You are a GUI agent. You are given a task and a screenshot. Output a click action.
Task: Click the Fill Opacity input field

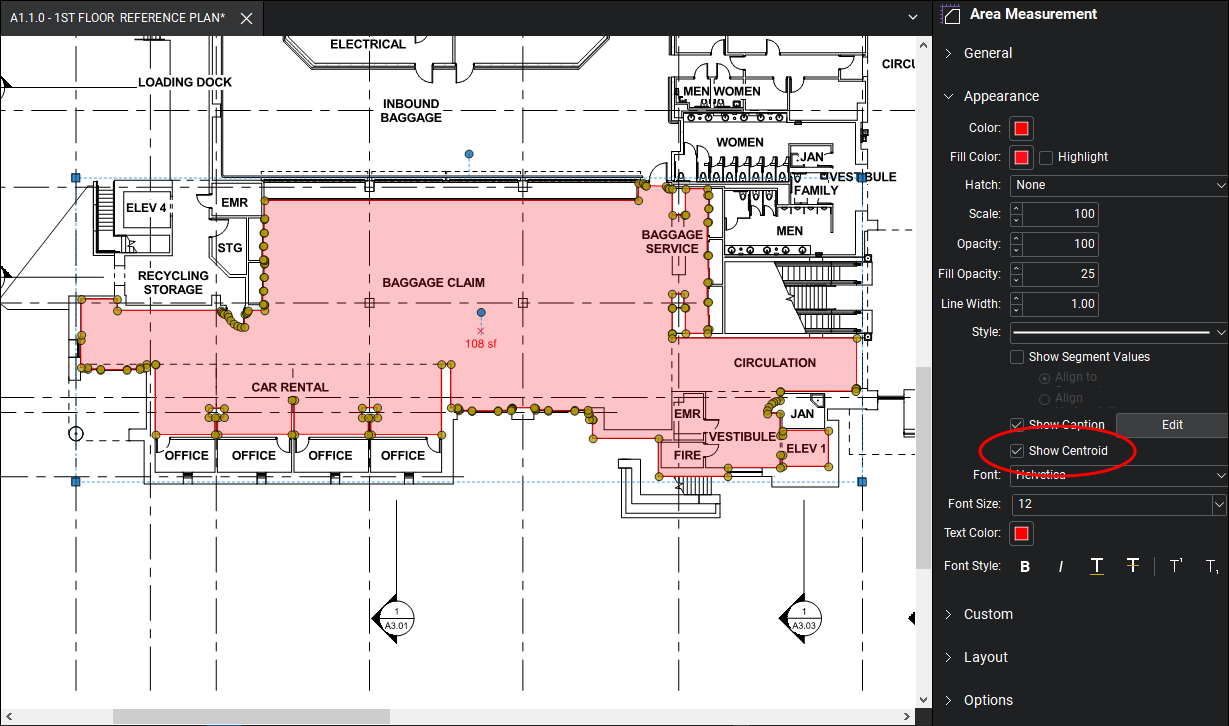1061,274
